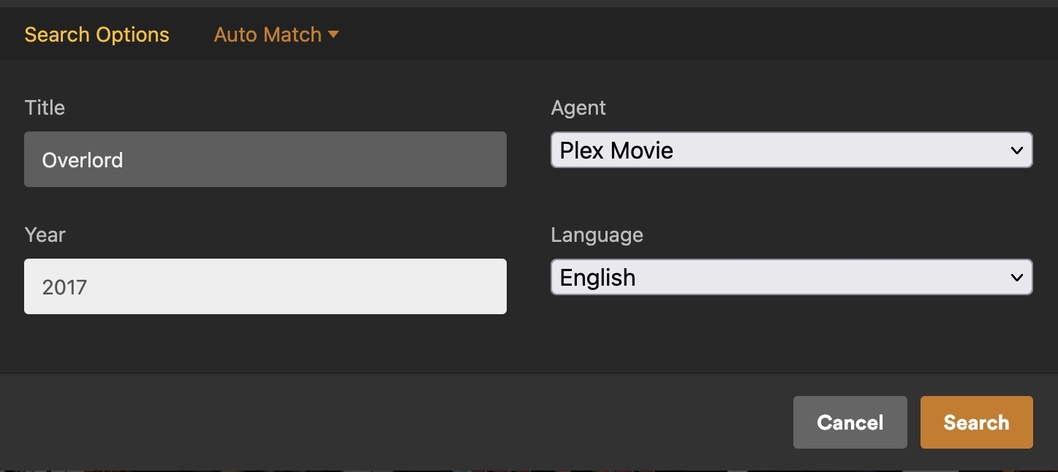Screen dimensions: 1058x472
Task: Click the Language label
Action: [x=597, y=235]
